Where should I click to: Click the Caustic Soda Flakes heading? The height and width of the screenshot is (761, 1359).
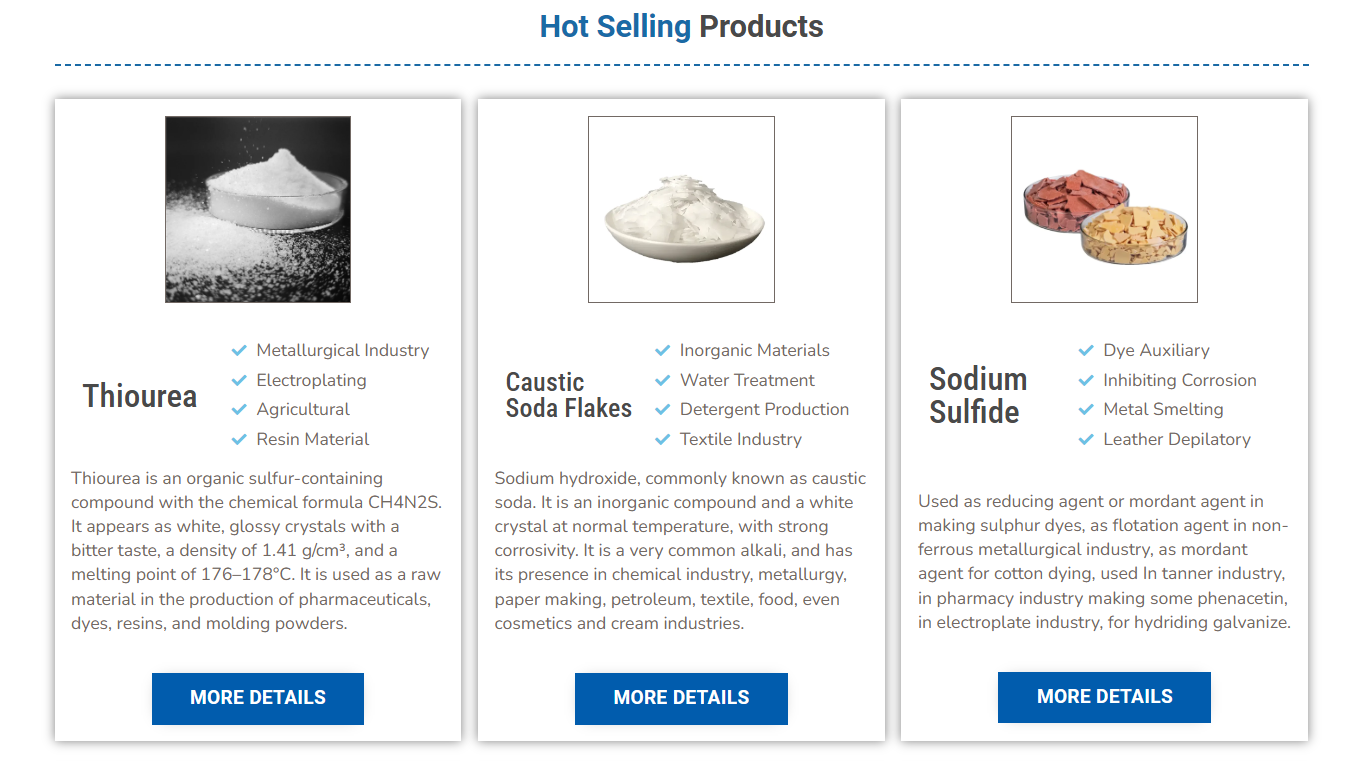point(569,395)
